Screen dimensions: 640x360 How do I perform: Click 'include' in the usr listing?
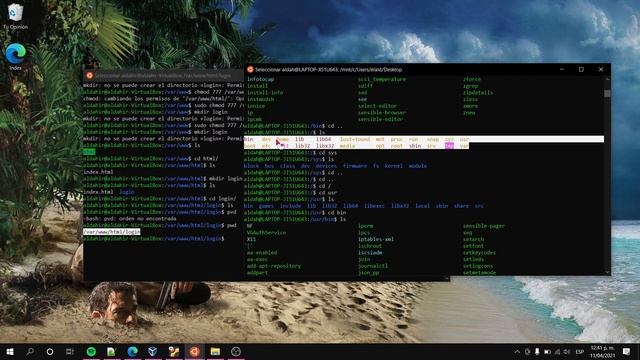click(290, 206)
